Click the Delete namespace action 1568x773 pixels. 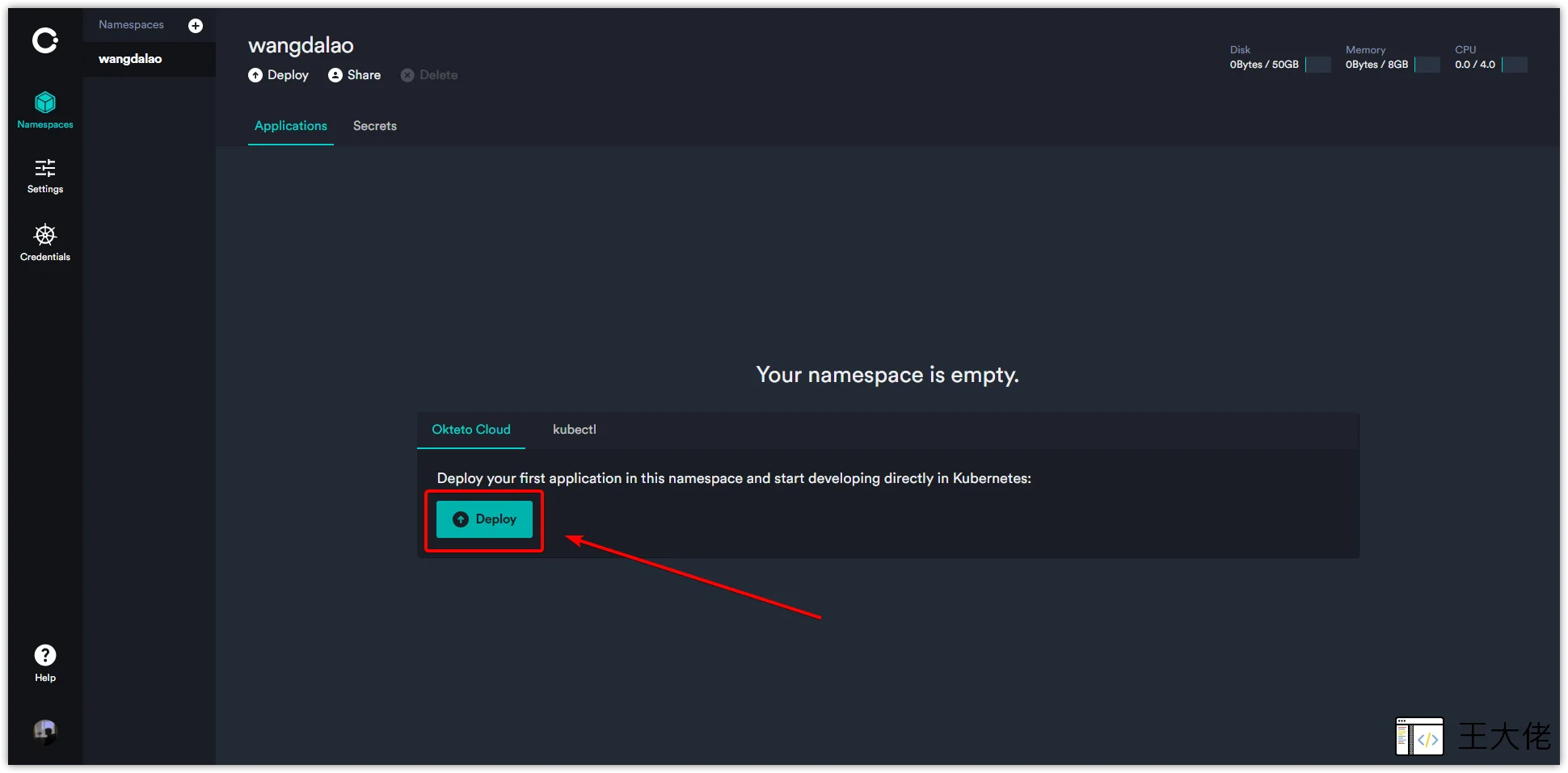pyautogui.click(x=429, y=75)
